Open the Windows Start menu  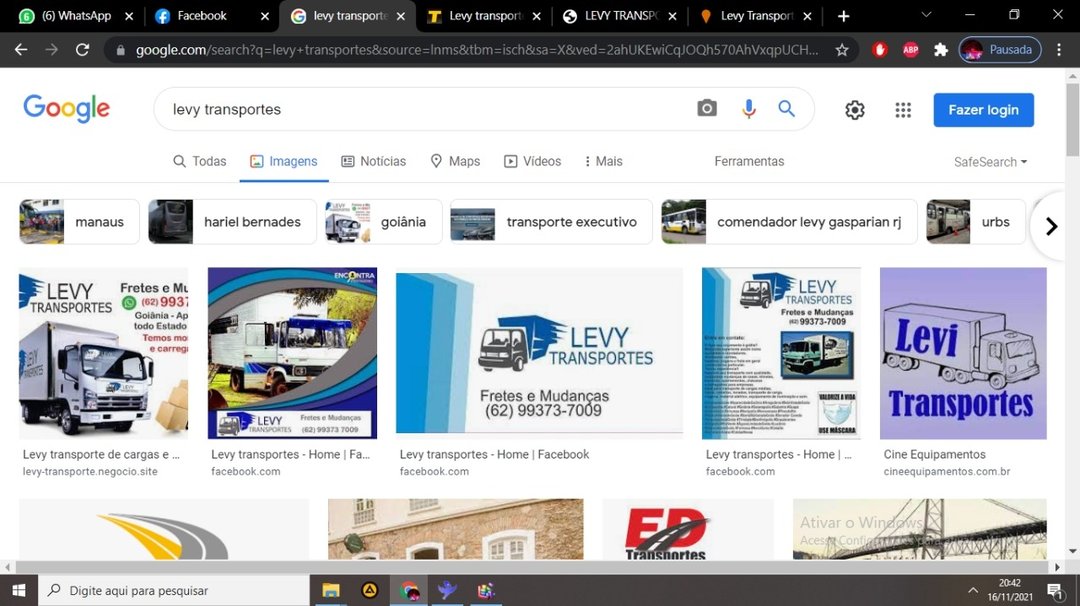19,590
